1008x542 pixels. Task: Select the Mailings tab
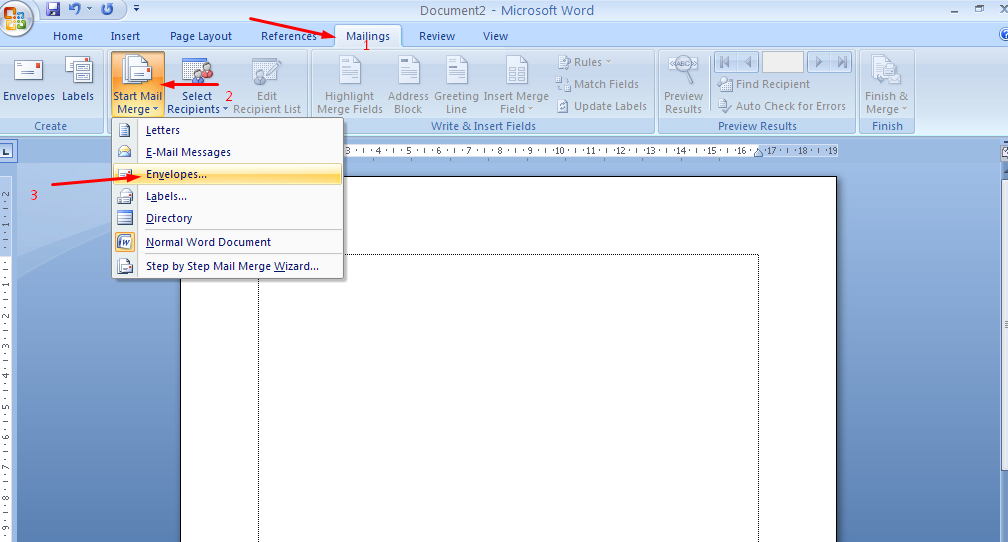point(368,36)
